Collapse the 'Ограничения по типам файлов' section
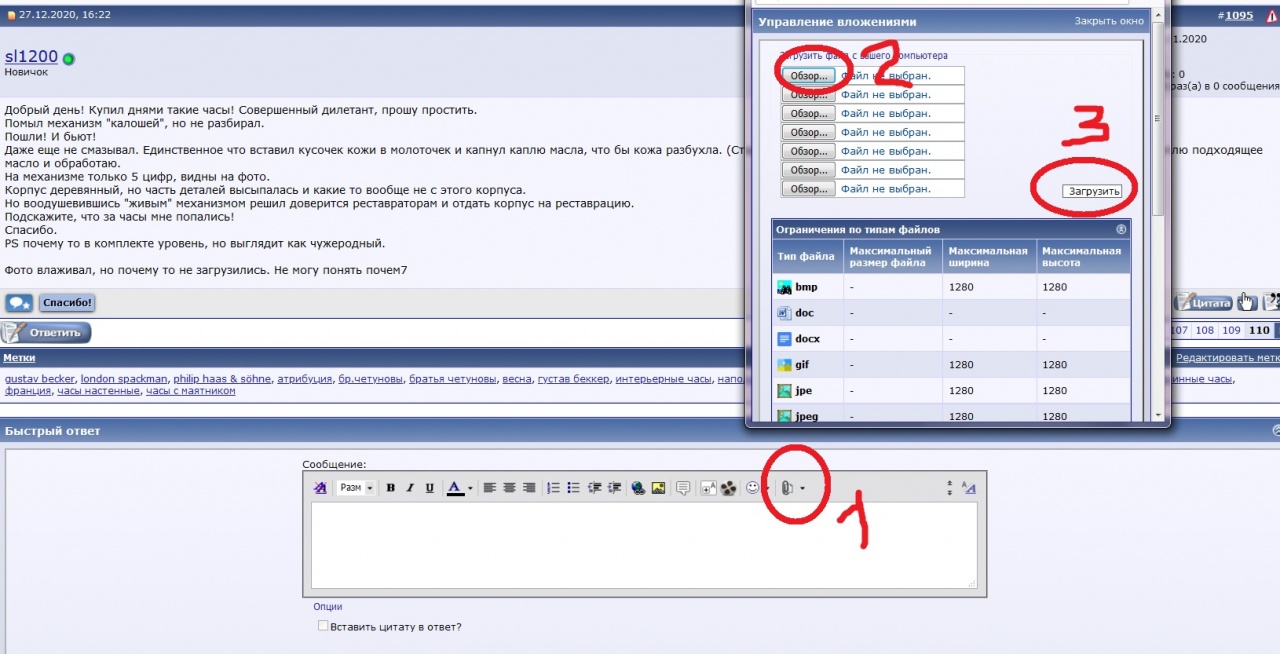 (1121, 229)
